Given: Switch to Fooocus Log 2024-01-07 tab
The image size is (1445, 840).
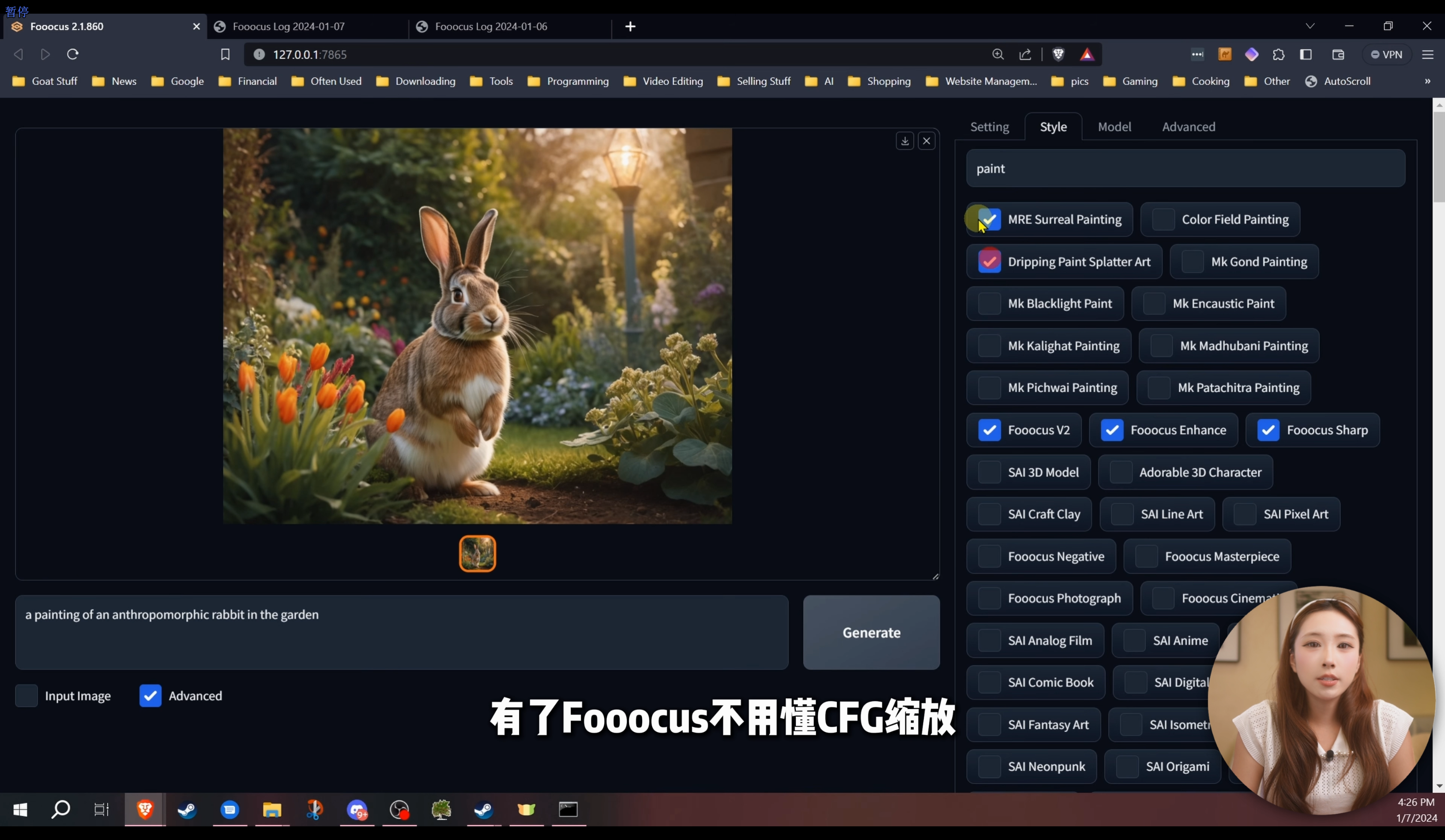Looking at the screenshot, I should point(307,26).
